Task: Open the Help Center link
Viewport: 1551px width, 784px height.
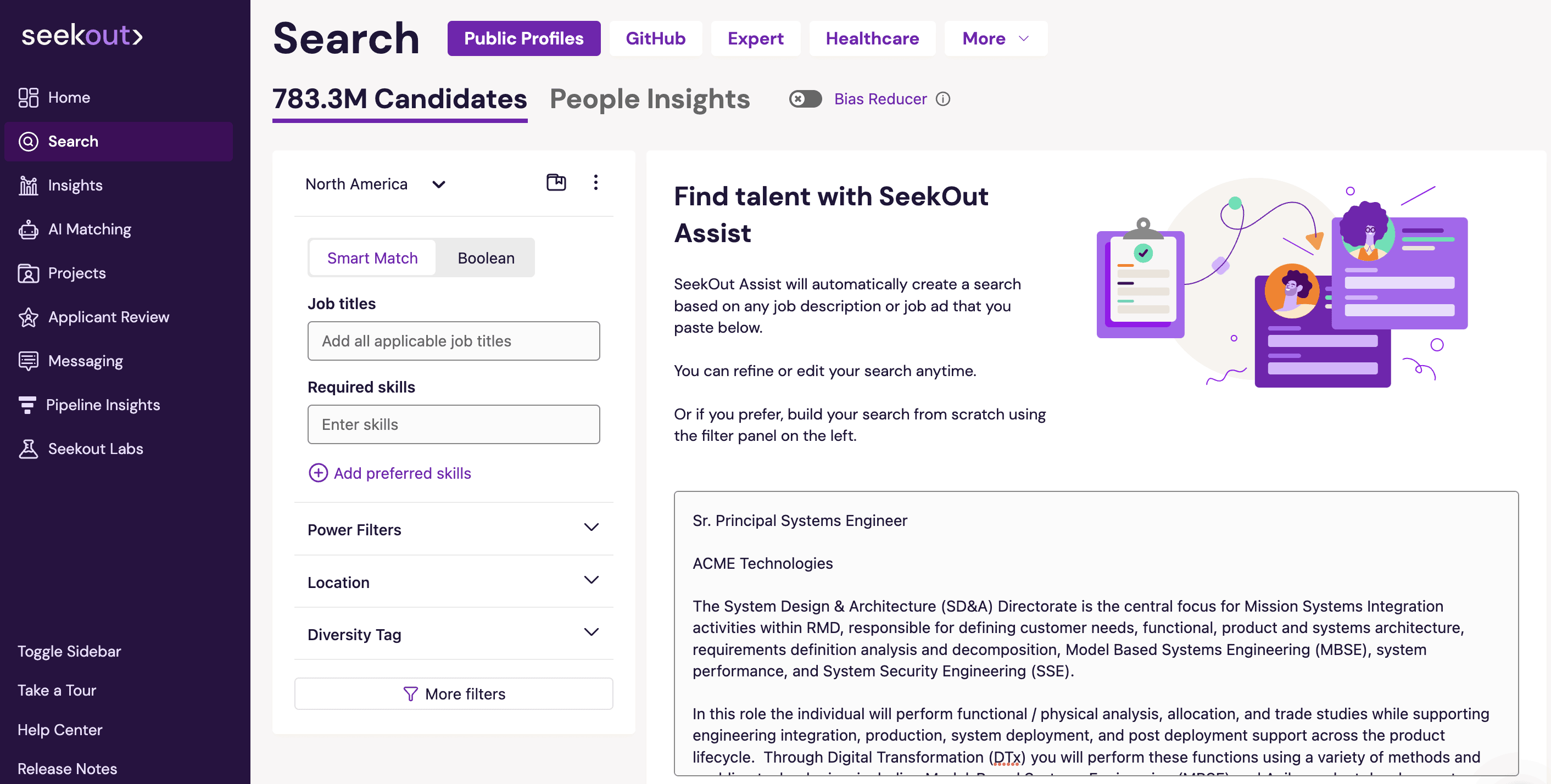Action: point(60,729)
